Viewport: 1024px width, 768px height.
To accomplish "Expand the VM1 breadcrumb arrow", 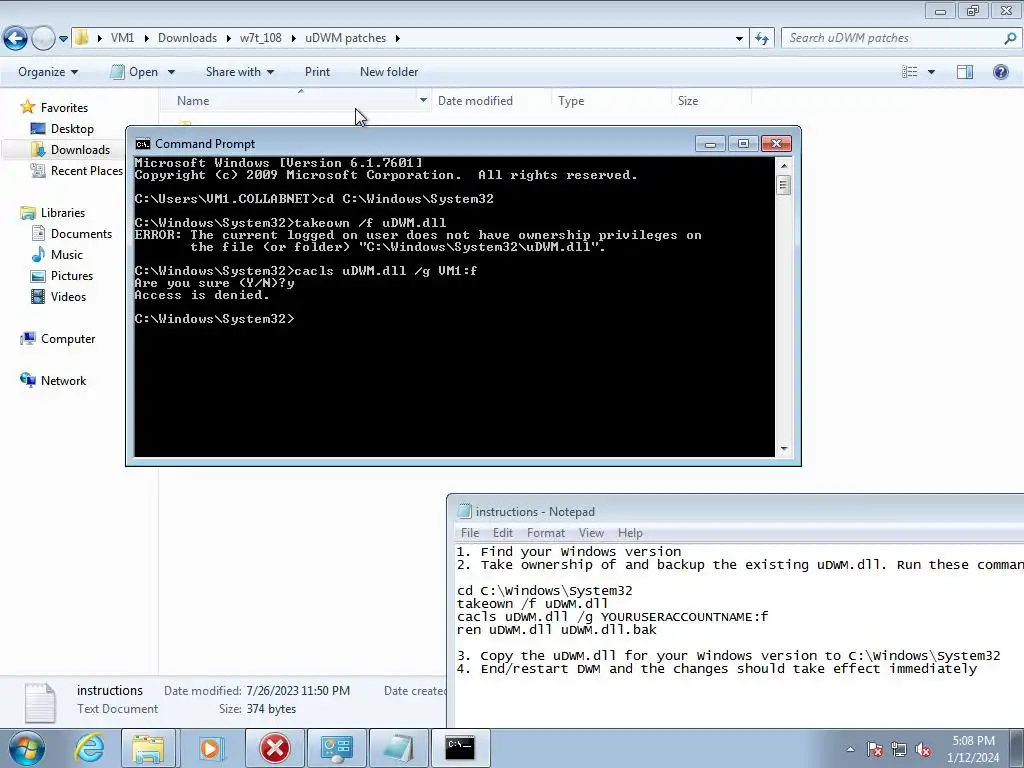I will point(146,39).
